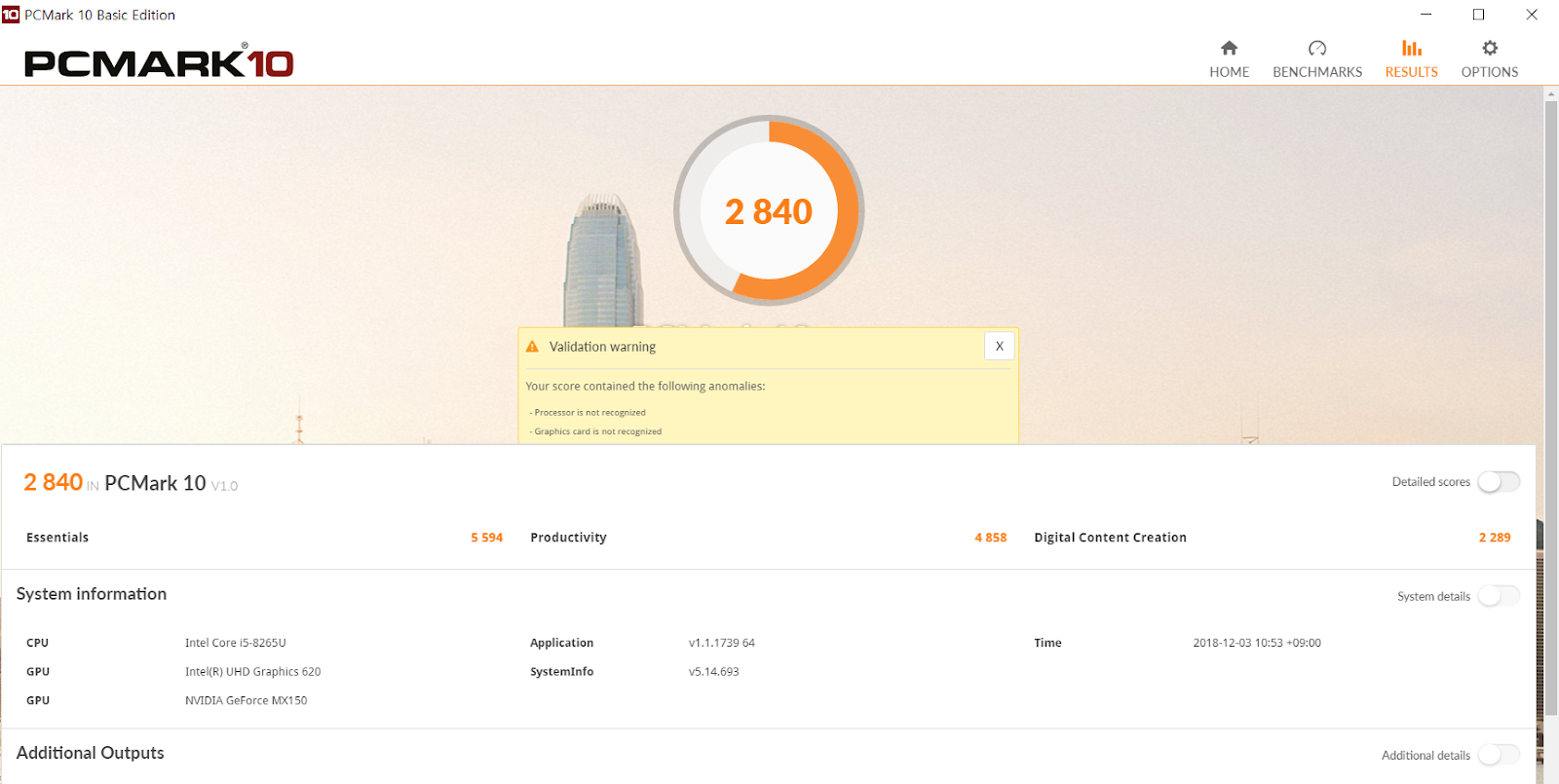Click 'Graphics card is not recognized' line
The height and width of the screenshot is (784, 1559).
596,431
